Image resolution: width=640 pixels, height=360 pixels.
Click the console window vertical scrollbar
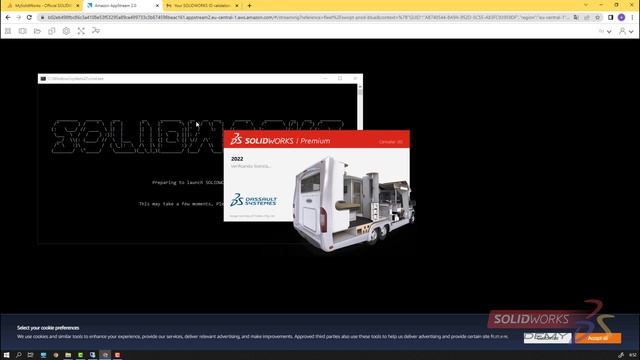click(360, 107)
